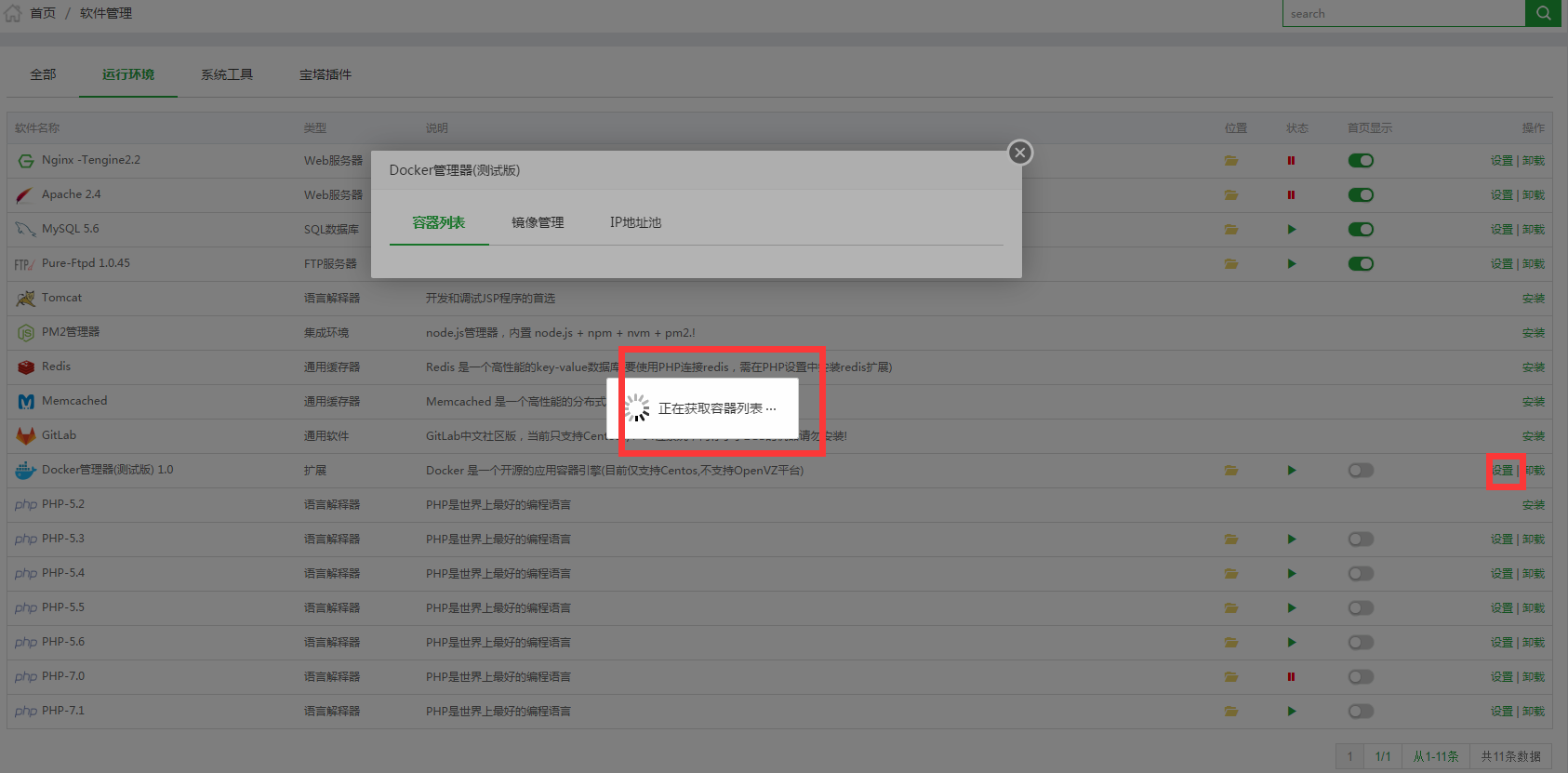This screenshot has width=1568, height=773.
Task: Toggle homepage display for Nginx -Tengine2.2
Action: tap(1361, 161)
